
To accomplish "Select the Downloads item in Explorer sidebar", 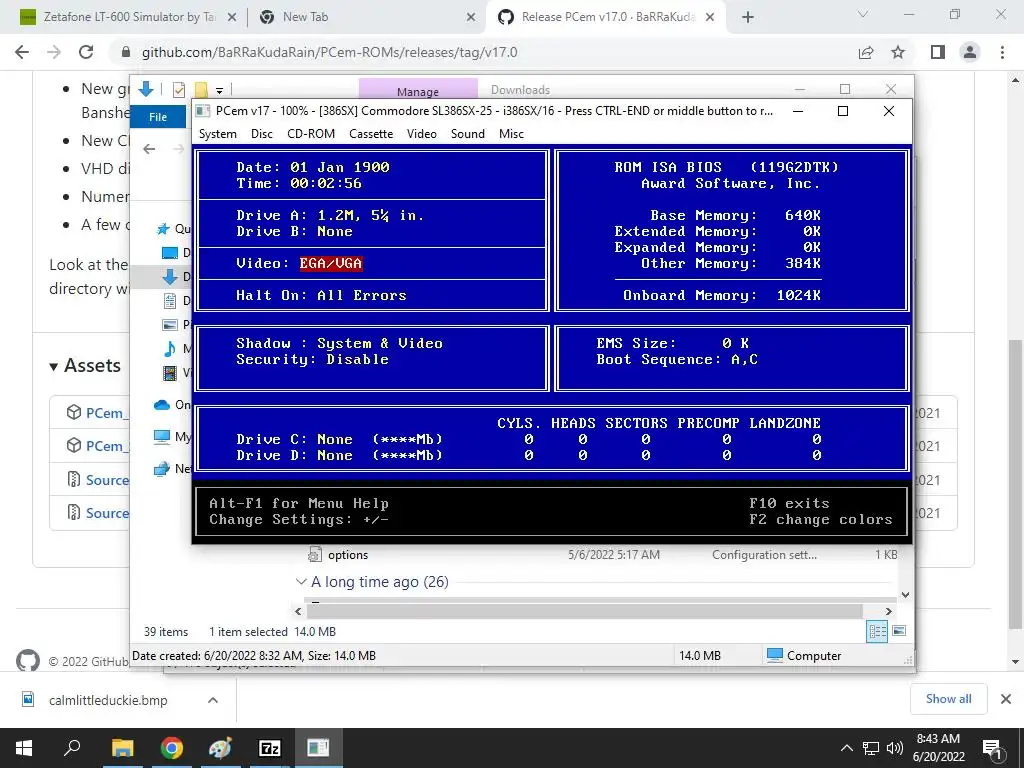I will coord(175,277).
